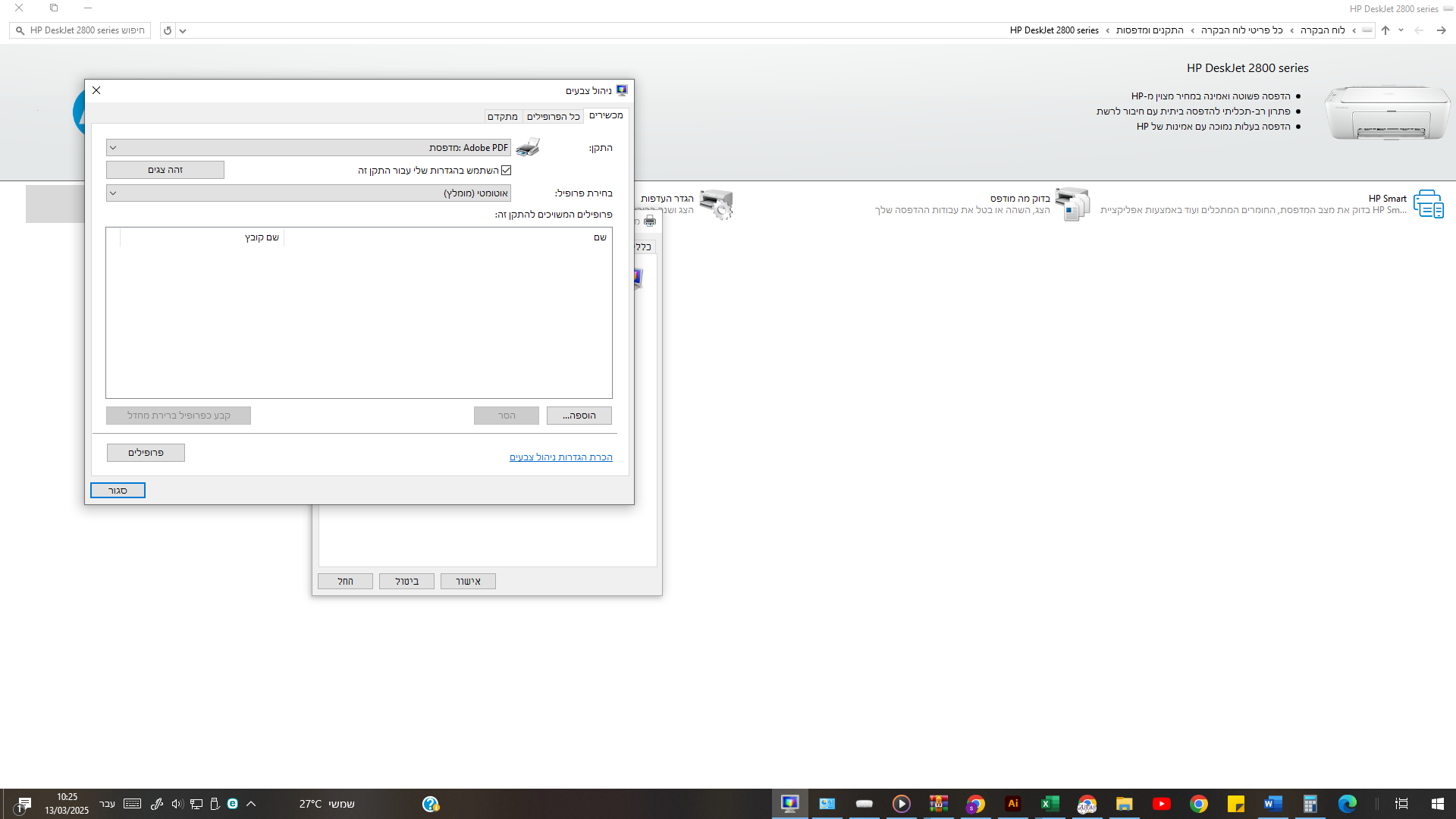Click the Sticky Notes taskbar icon

click(1235, 804)
